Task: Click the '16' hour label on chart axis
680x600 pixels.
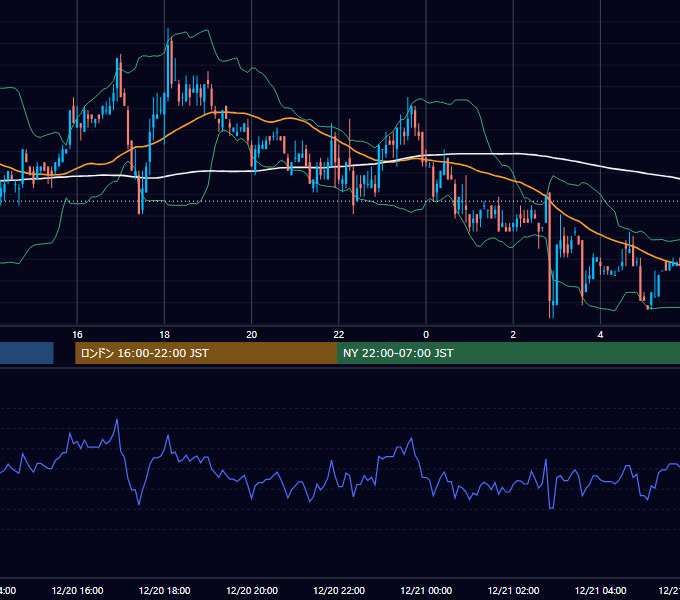Action: click(77, 335)
